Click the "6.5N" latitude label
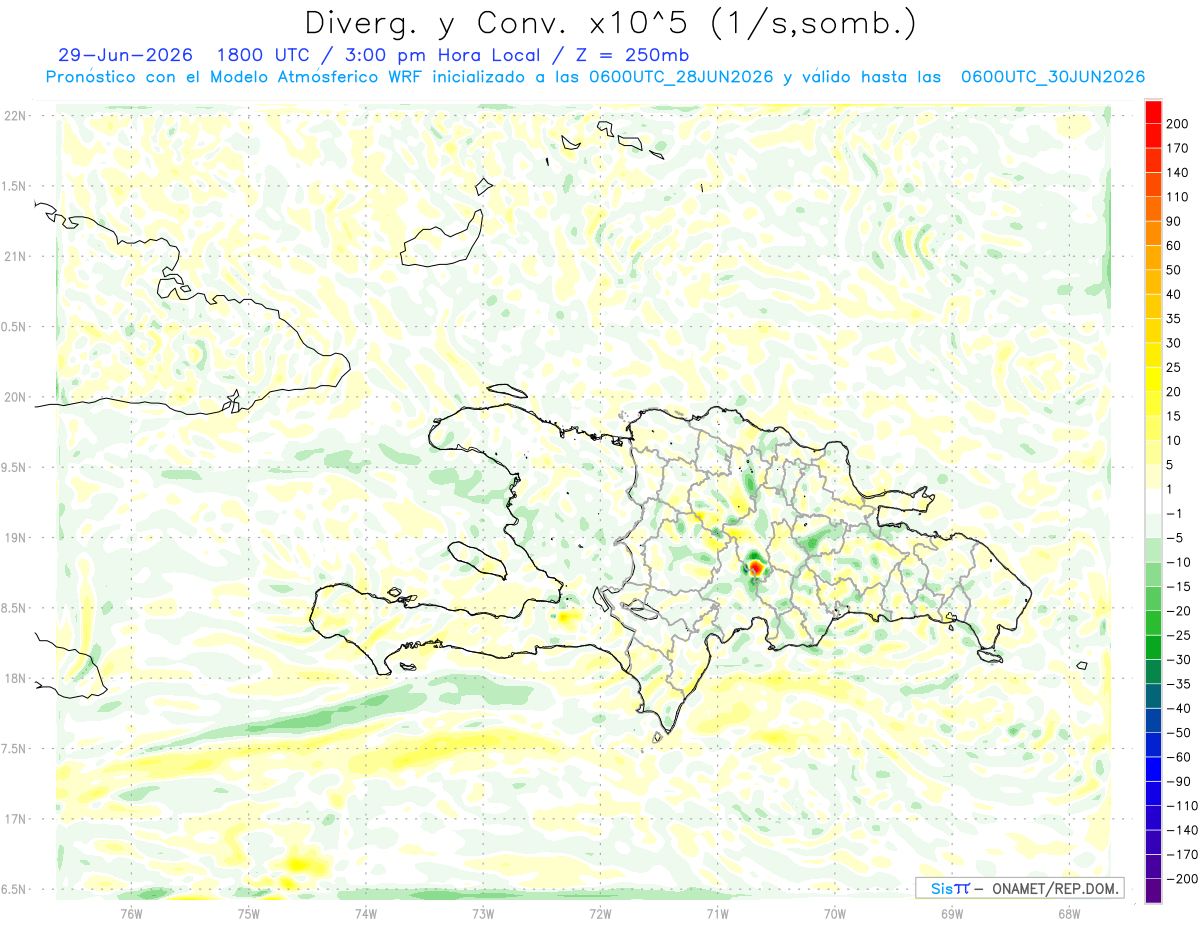 (x=15, y=890)
